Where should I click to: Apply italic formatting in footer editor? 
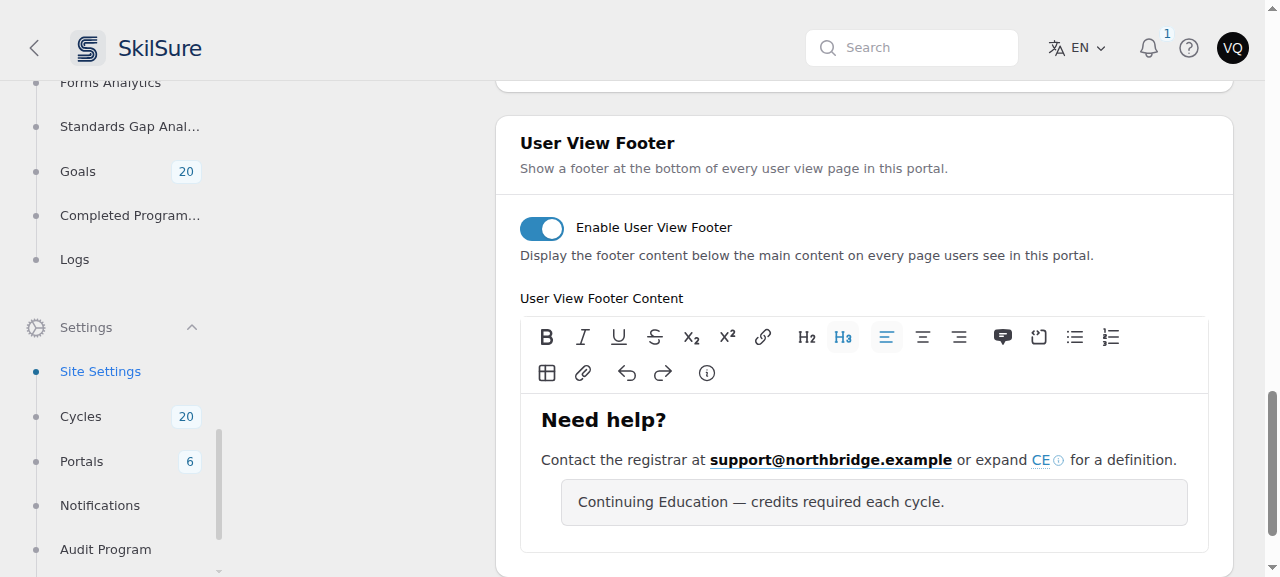pos(583,337)
